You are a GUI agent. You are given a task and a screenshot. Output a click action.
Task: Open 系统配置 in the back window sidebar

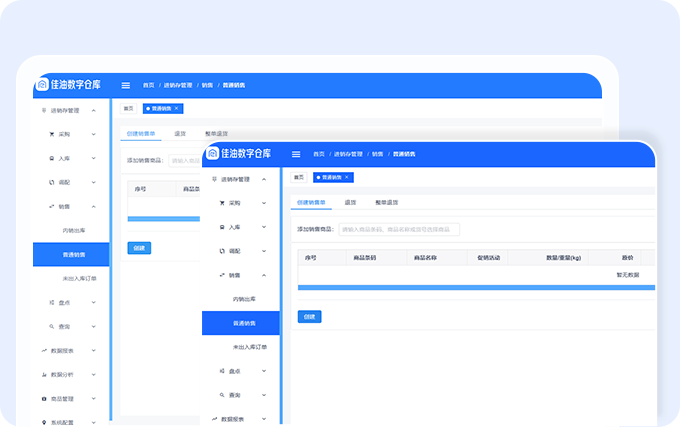click(61, 422)
